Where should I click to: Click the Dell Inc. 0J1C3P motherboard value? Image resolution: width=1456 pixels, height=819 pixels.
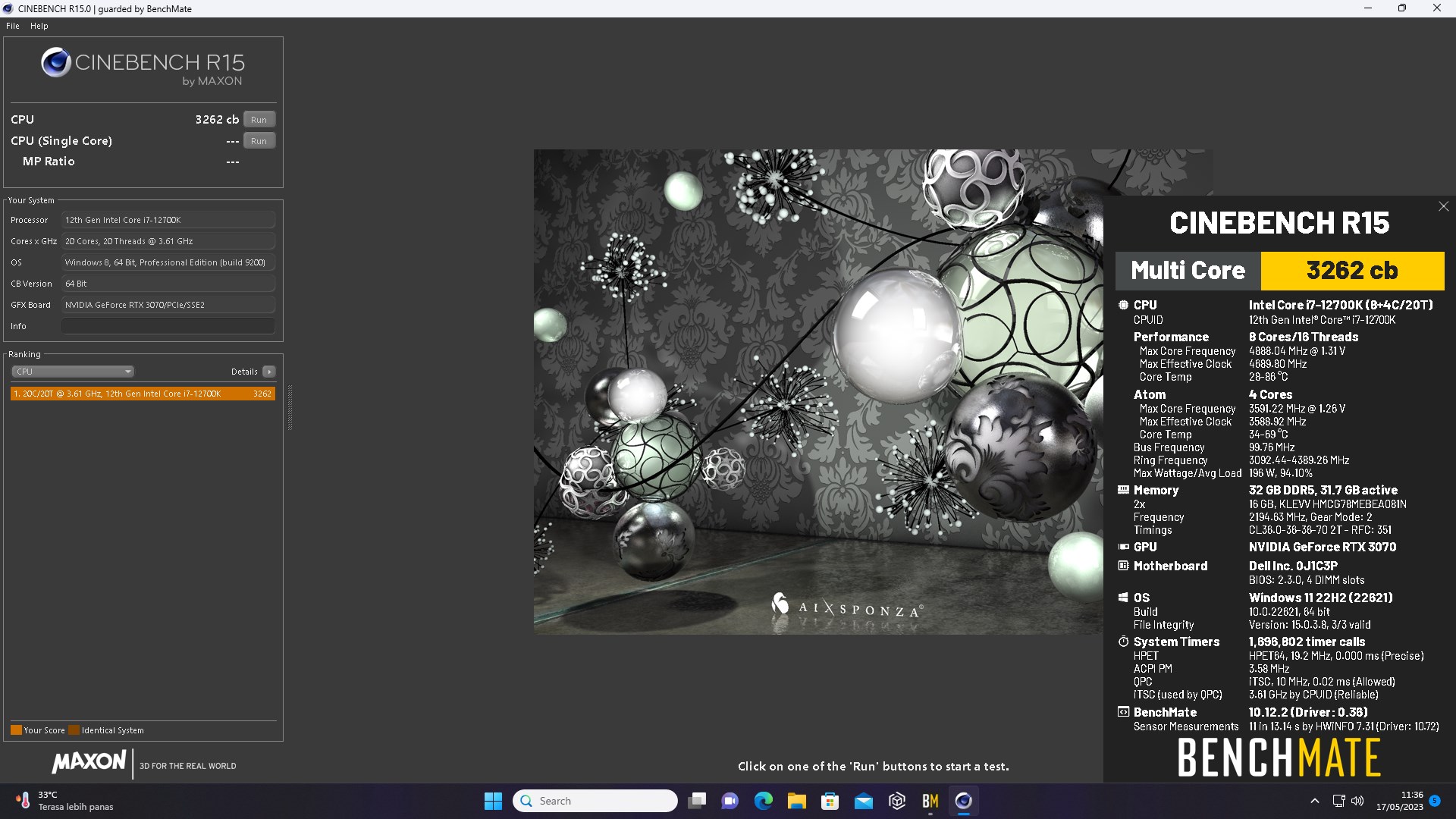click(x=1293, y=566)
